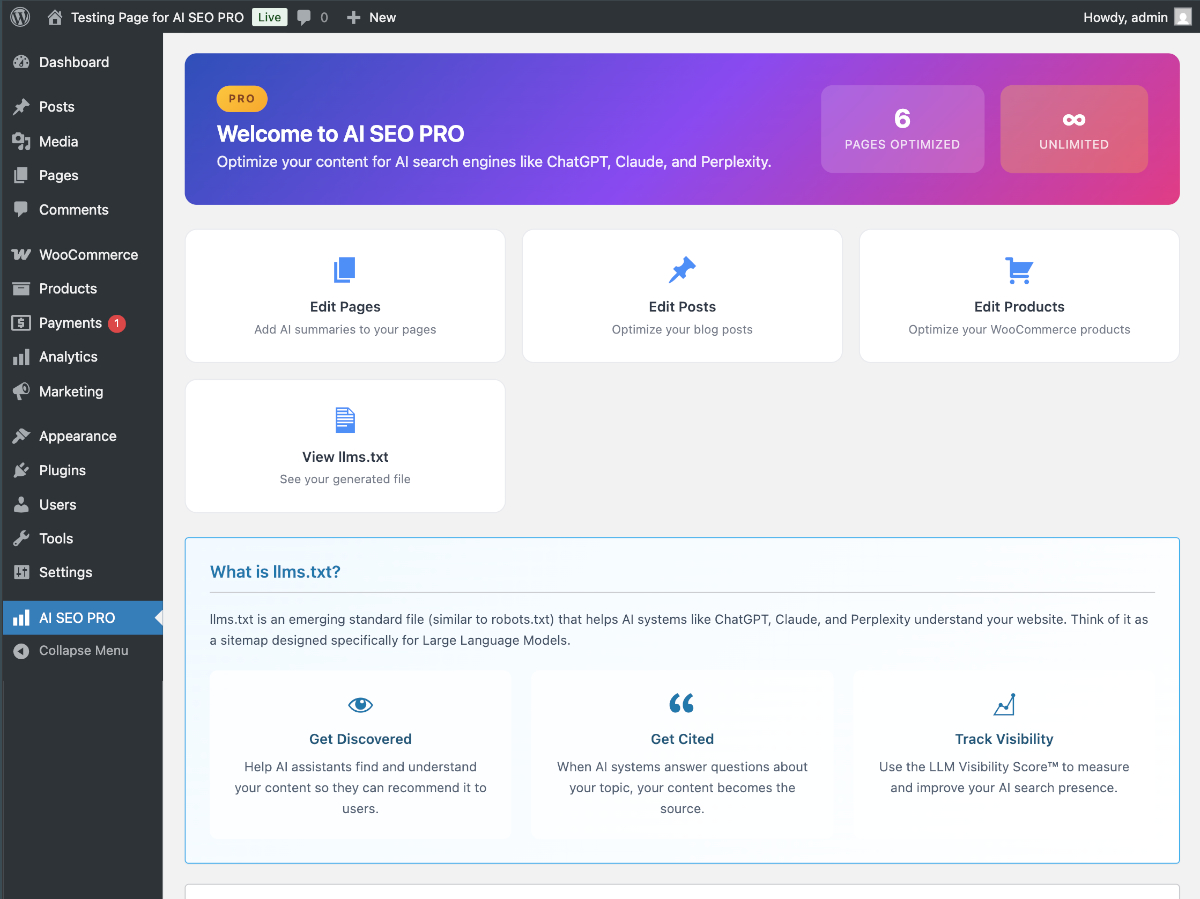Viewport: 1200px width, 899px height.
Task: Click New in the admin bar
Action: 382,17
